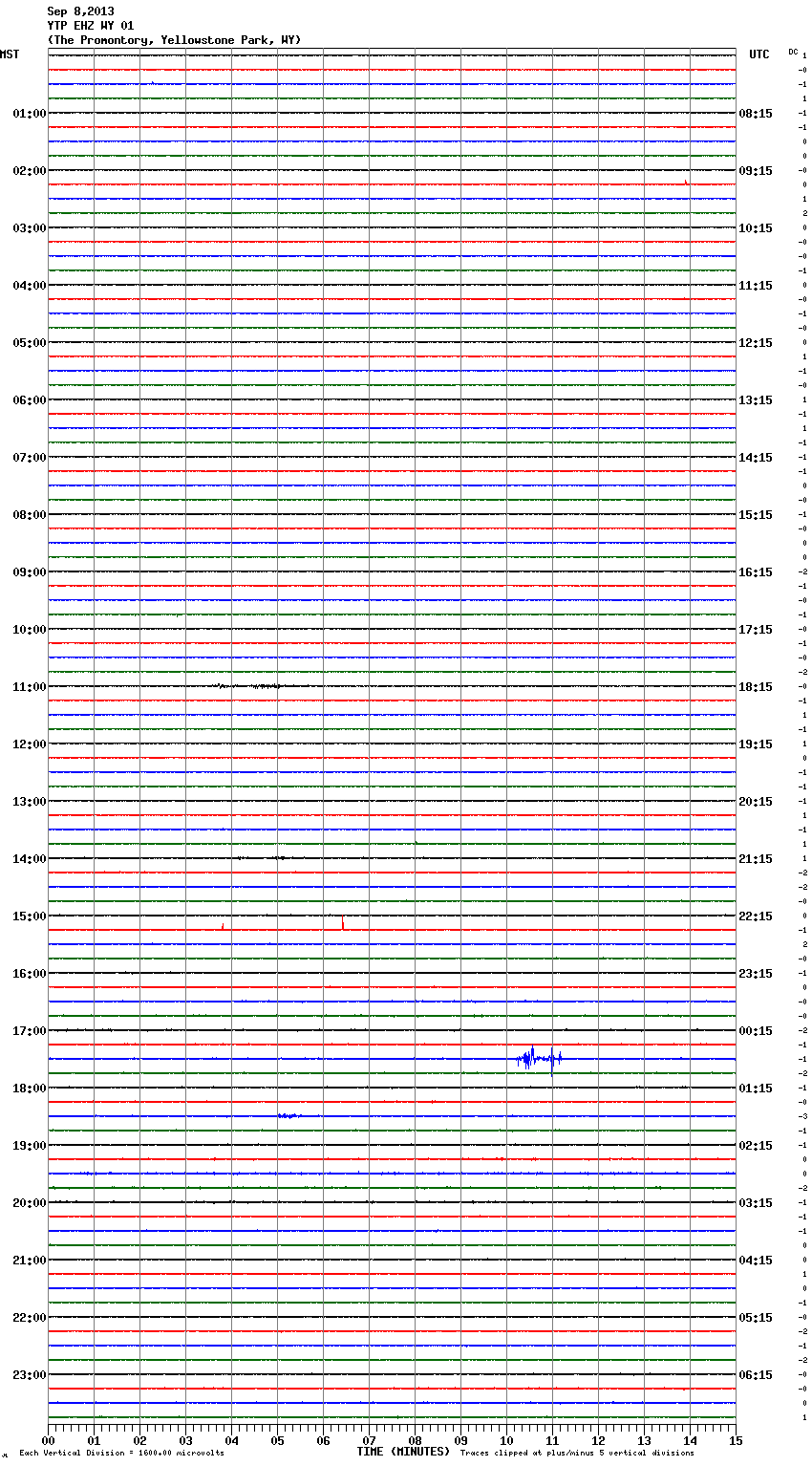
Task: Click the 'UTC' timezone label
Action: (x=759, y=54)
